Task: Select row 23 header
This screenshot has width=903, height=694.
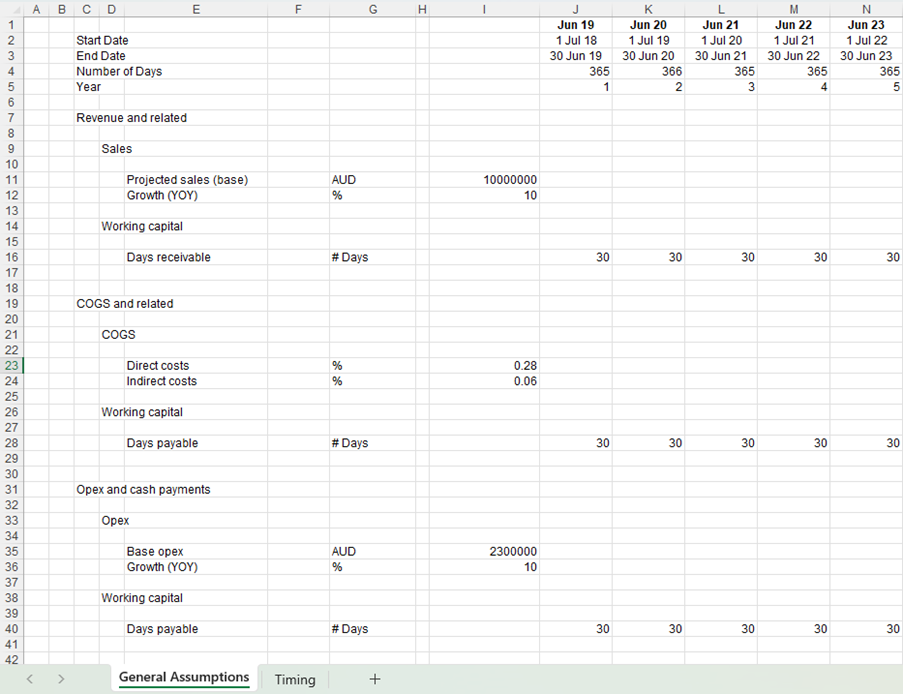Action: (11, 366)
